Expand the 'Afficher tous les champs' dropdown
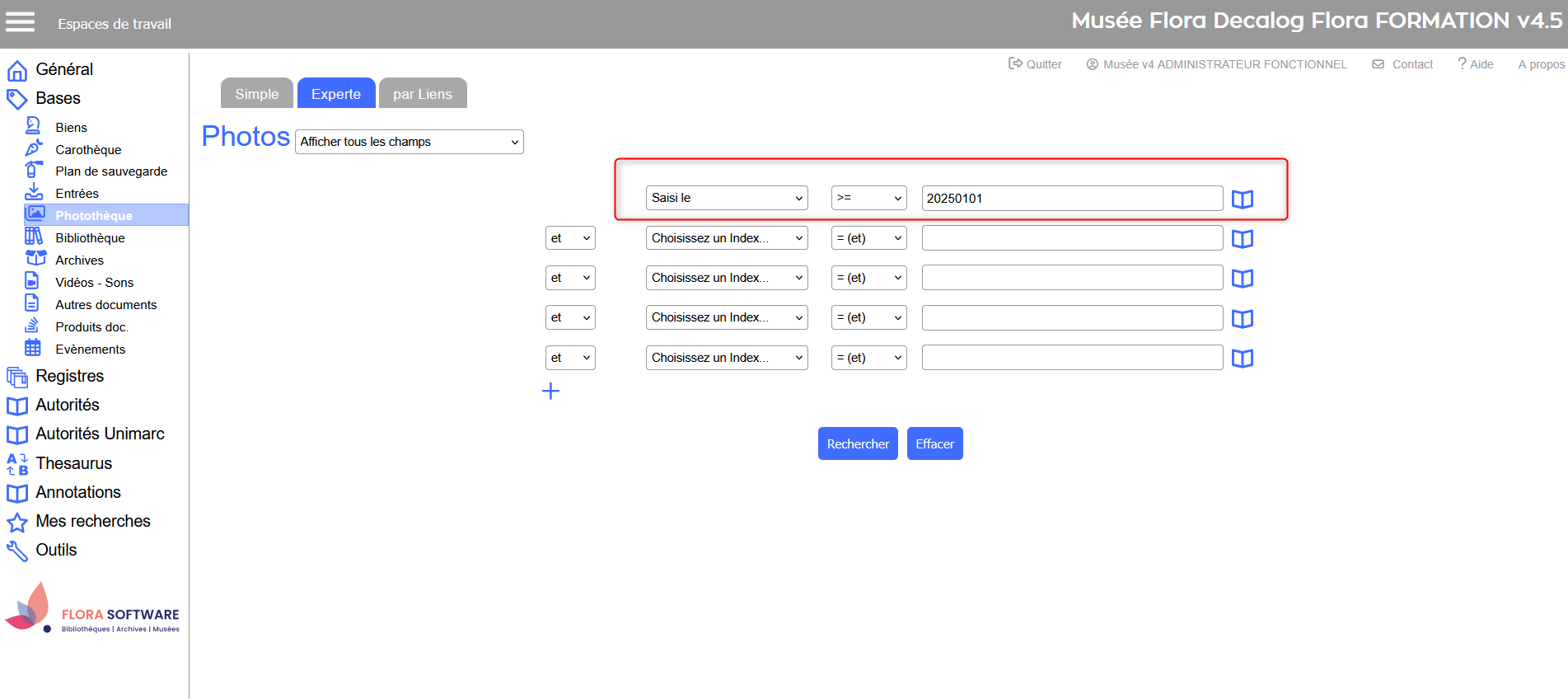The height and width of the screenshot is (699, 1568). (x=409, y=142)
